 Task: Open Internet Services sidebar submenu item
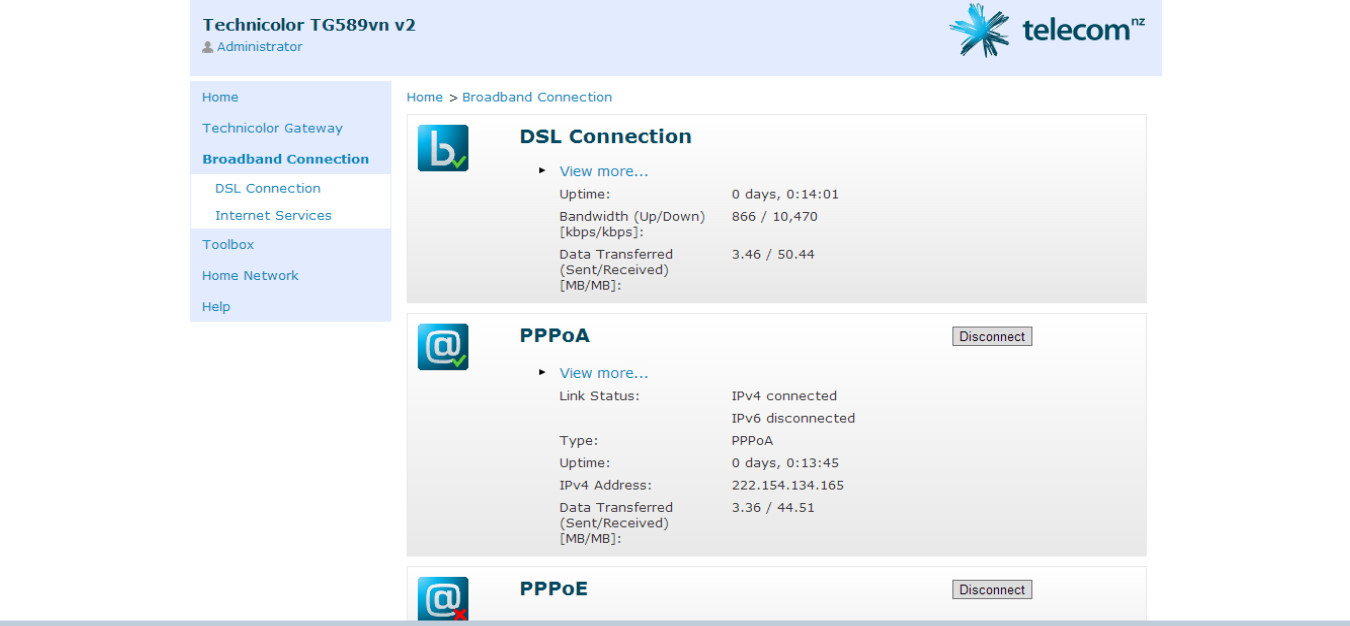click(x=273, y=215)
